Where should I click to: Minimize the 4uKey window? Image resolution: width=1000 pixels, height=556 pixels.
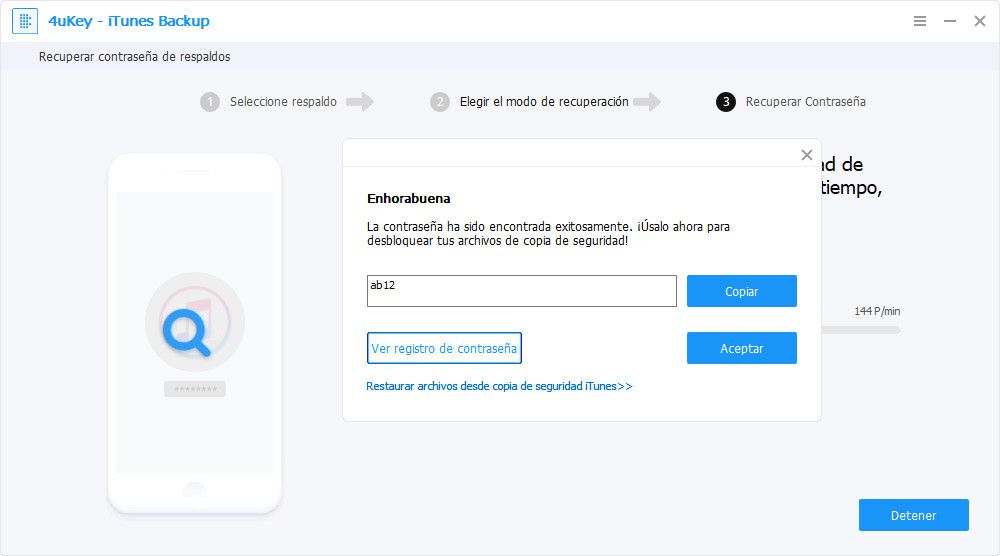[x=950, y=21]
